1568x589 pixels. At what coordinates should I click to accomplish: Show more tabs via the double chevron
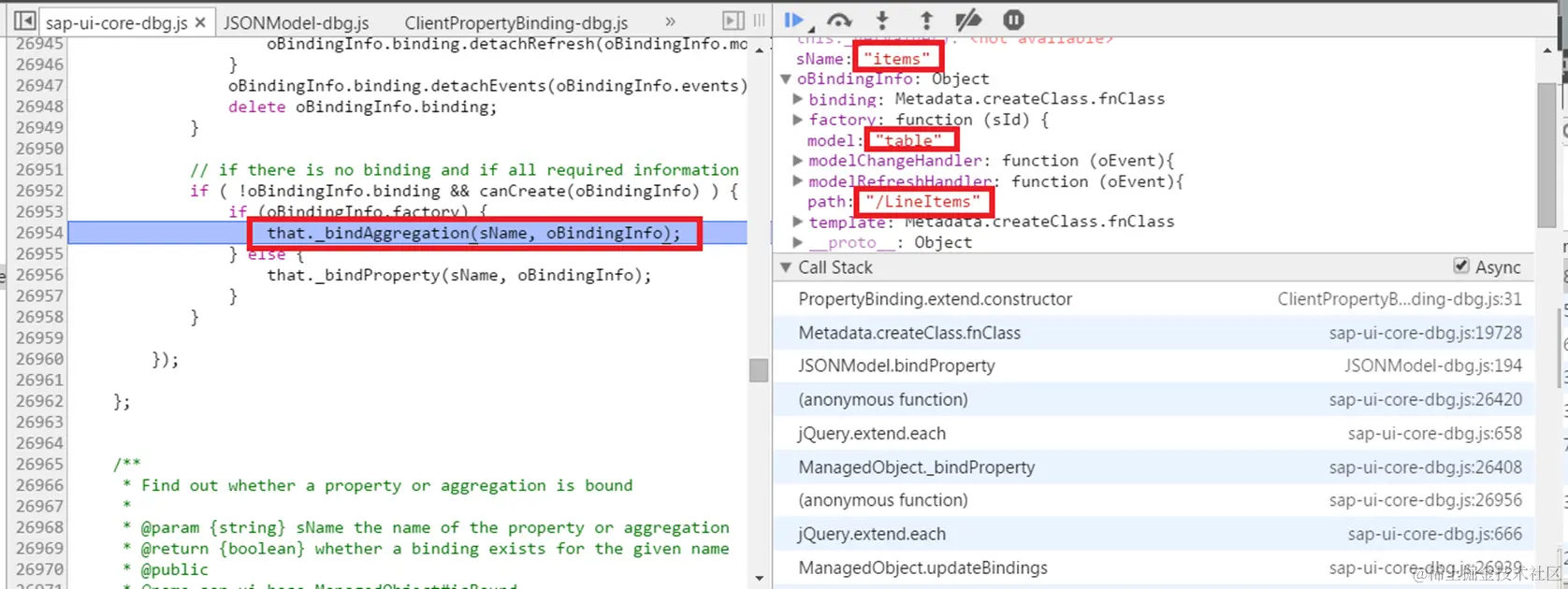[670, 22]
